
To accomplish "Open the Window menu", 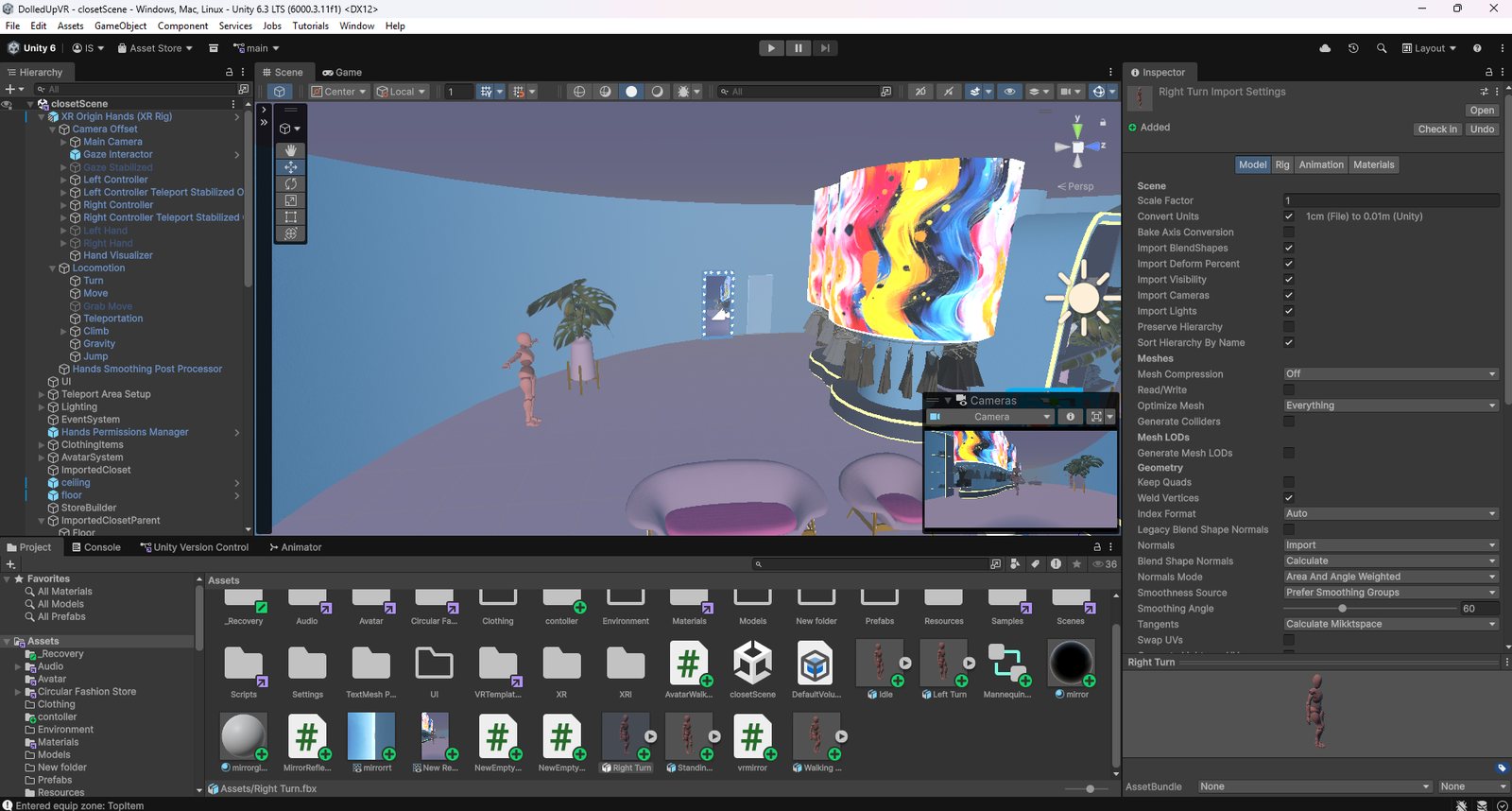I will pos(356,26).
